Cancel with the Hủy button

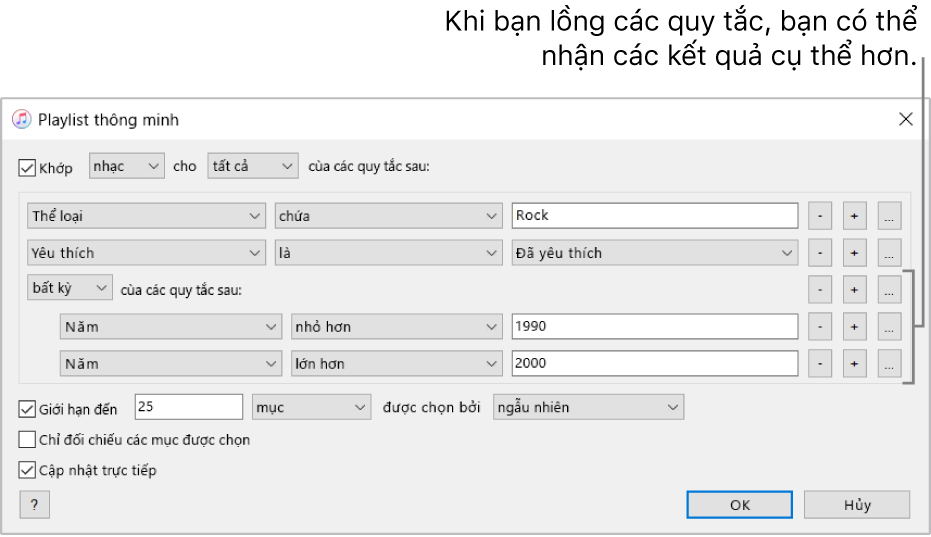(x=857, y=505)
